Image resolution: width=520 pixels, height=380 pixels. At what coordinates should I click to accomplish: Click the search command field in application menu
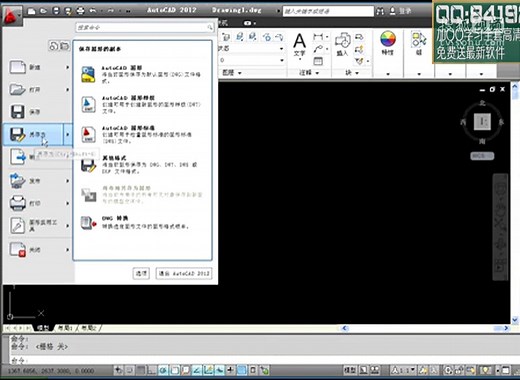pyautogui.click(x=145, y=27)
